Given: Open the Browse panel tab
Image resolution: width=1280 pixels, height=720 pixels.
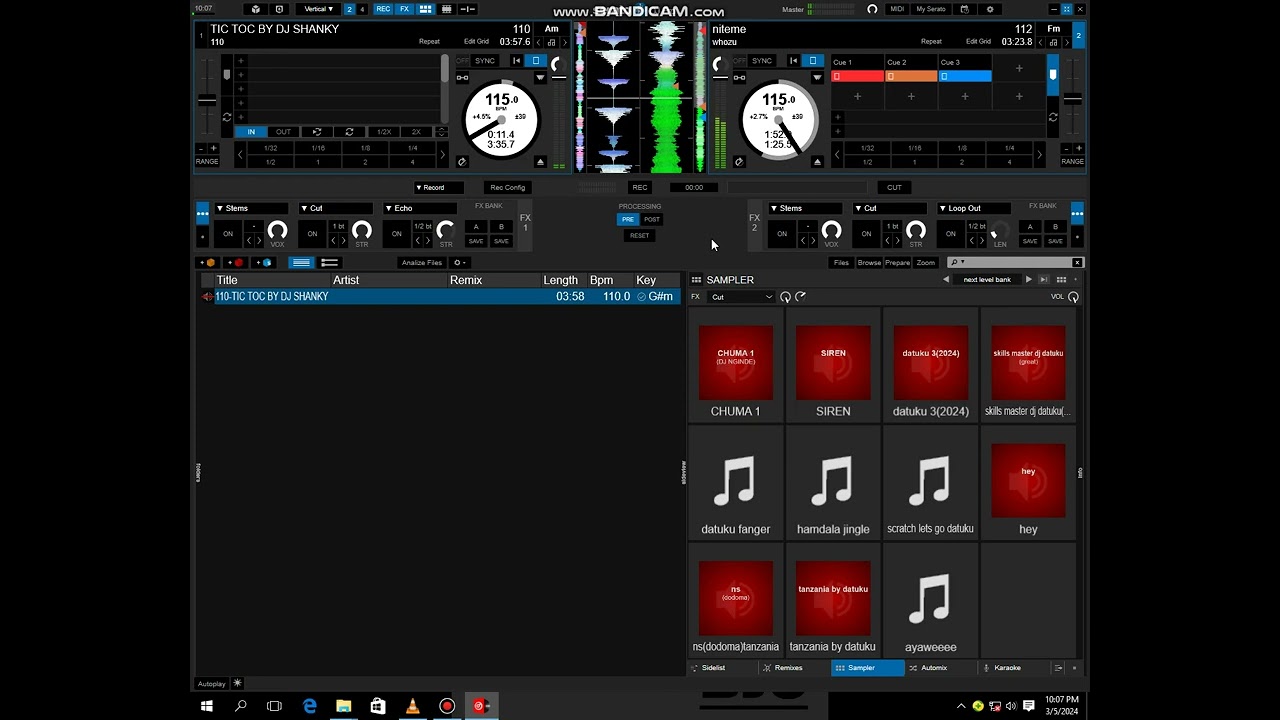Looking at the screenshot, I should (869, 263).
